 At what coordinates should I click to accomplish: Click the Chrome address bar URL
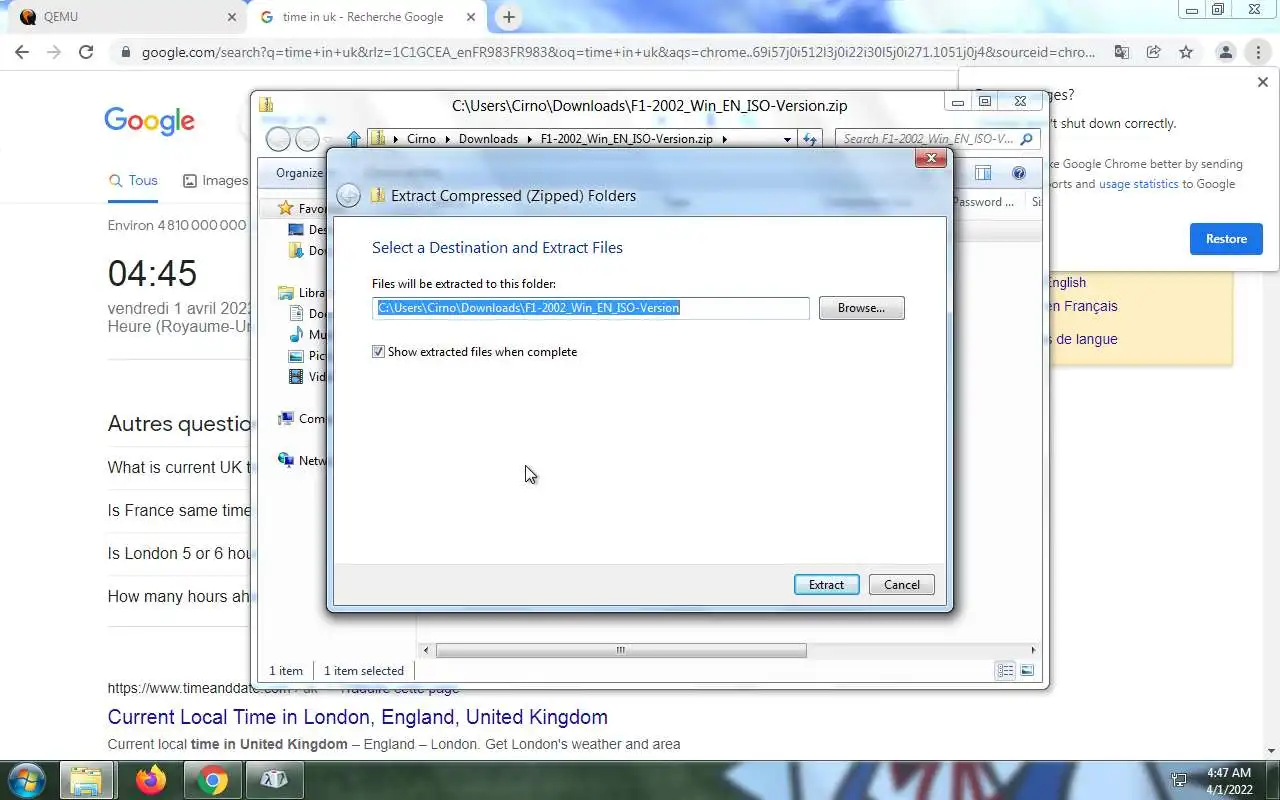[x=618, y=52]
